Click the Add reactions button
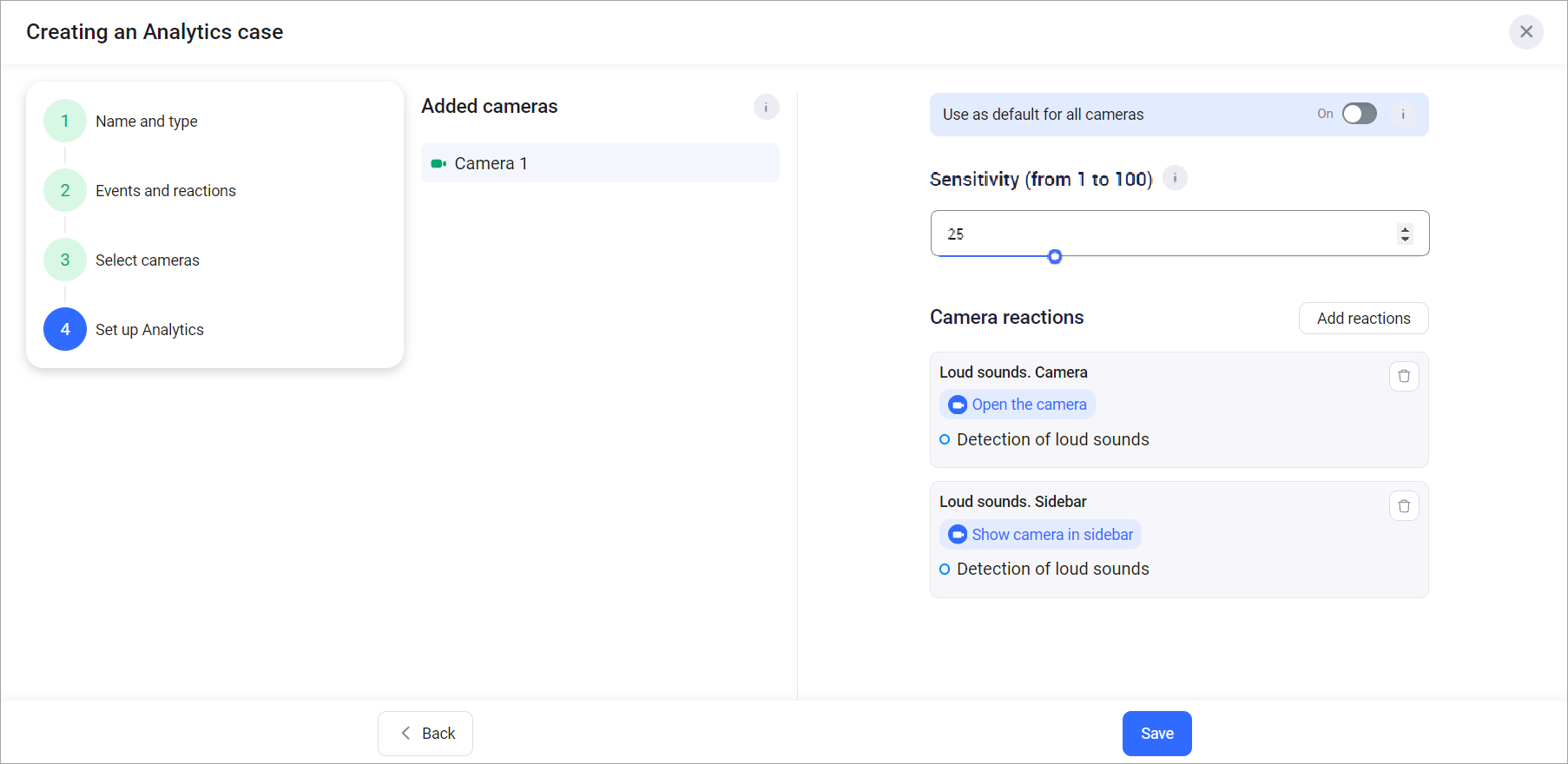 coord(1363,318)
